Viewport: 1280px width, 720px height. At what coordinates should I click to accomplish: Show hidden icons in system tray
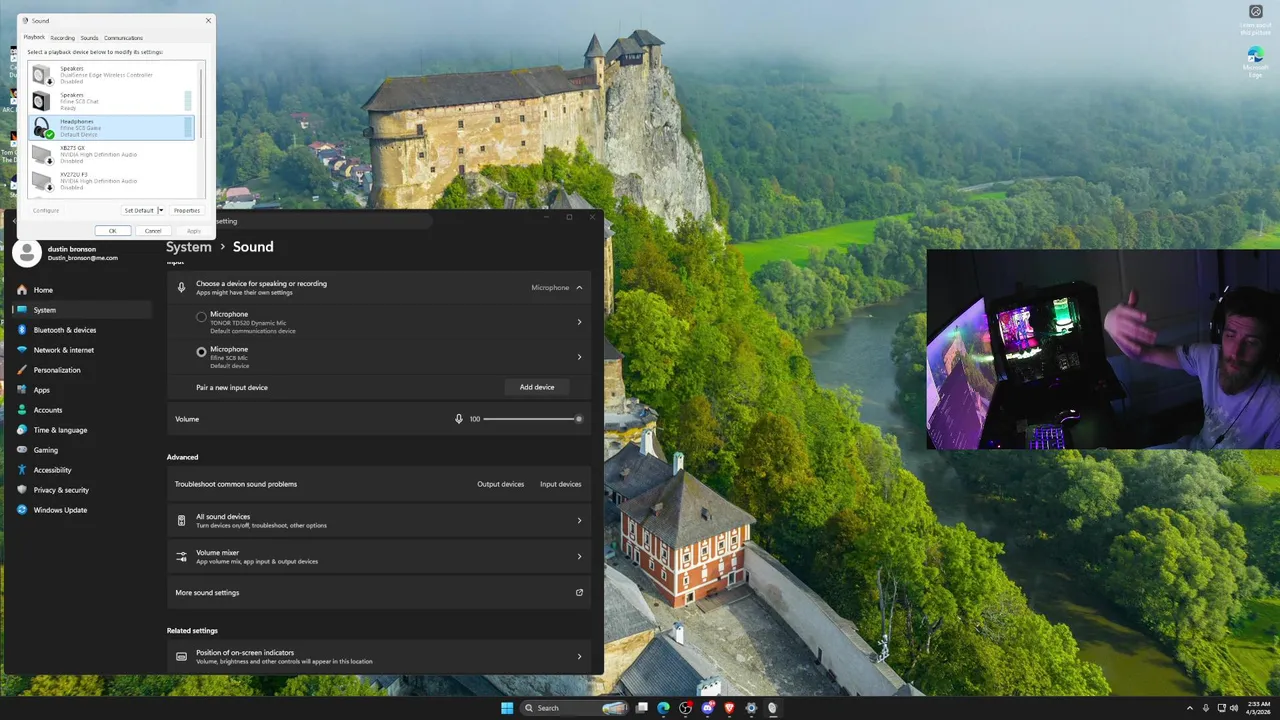click(1189, 708)
